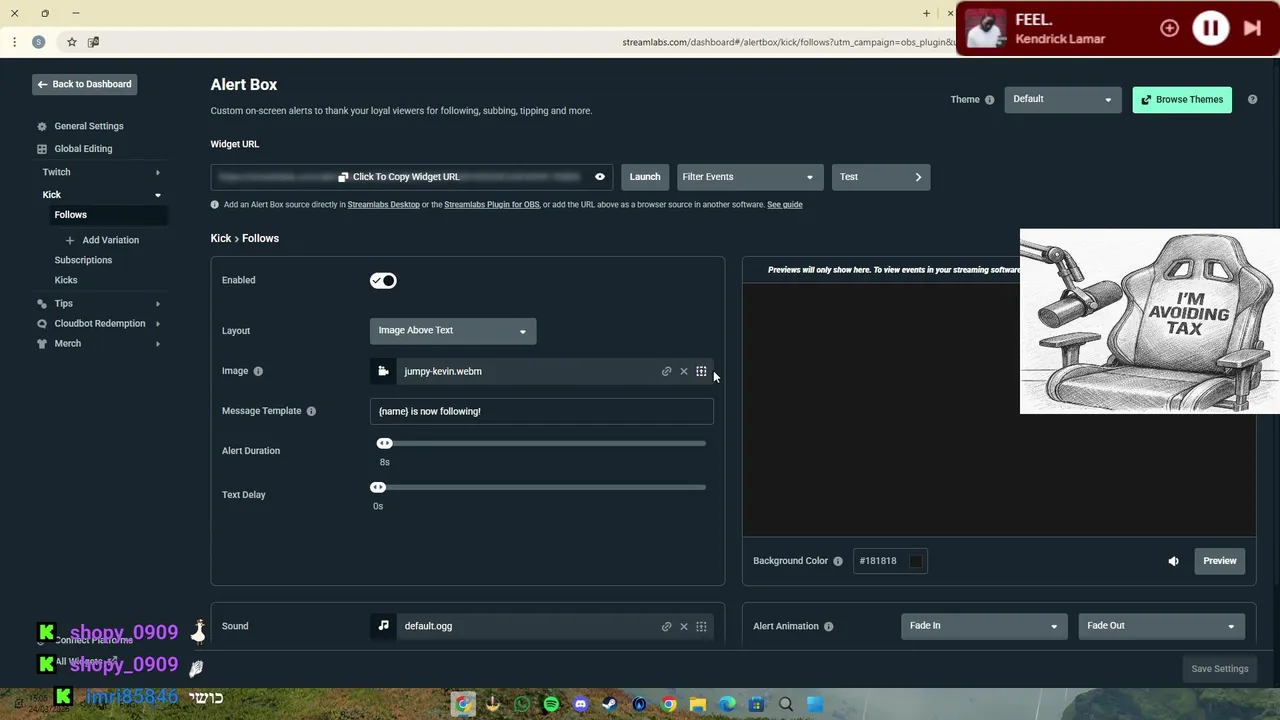Click the Back to Dashboard button
This screenshot has height=720, width=1280.
tap(84, 84)
